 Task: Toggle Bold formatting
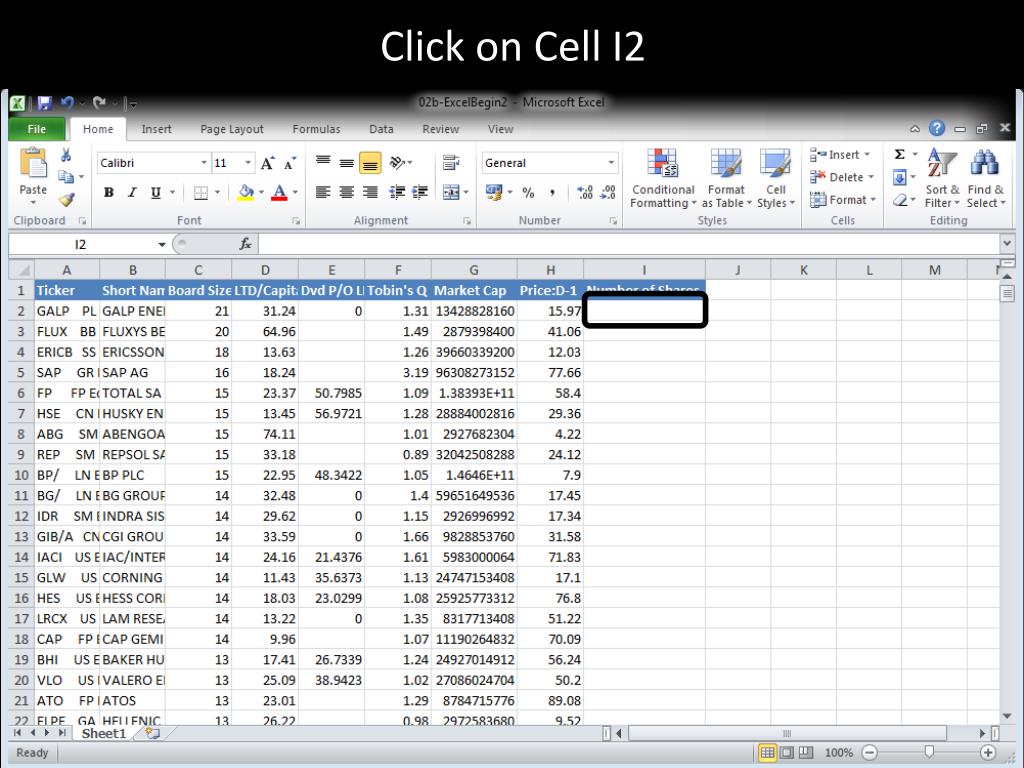tap(109, 193)
